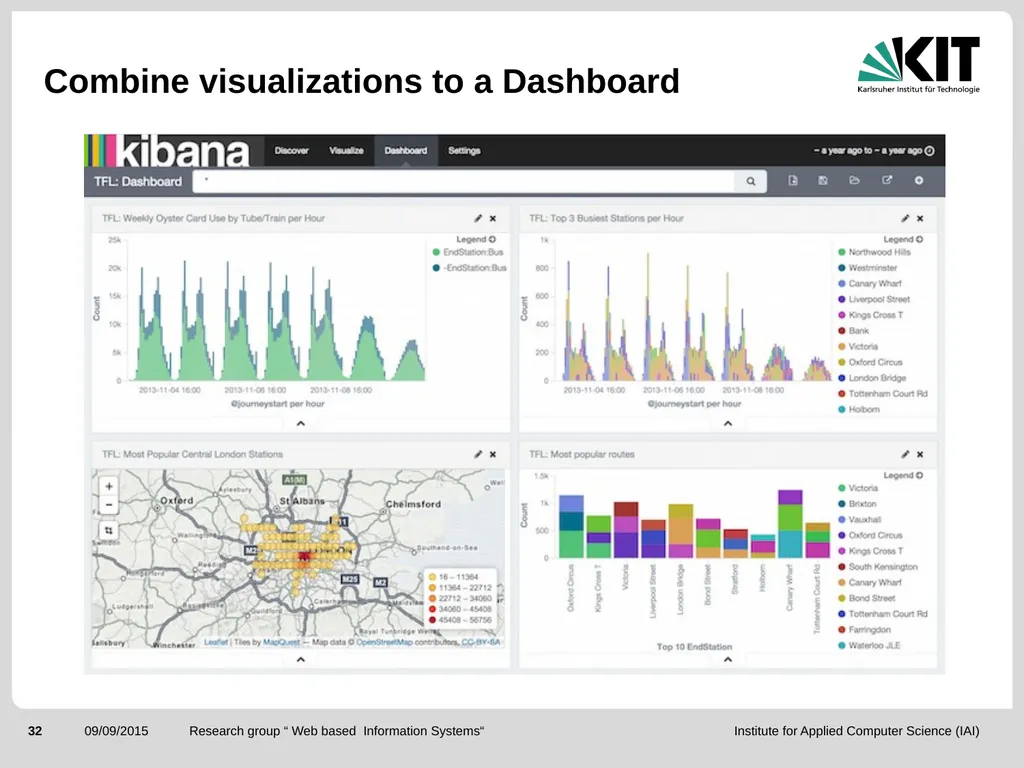Activate the map fit-bounds crop tool
Image resolution: width=1024 pixels, height=768 pixels.
tap(109, 530)
